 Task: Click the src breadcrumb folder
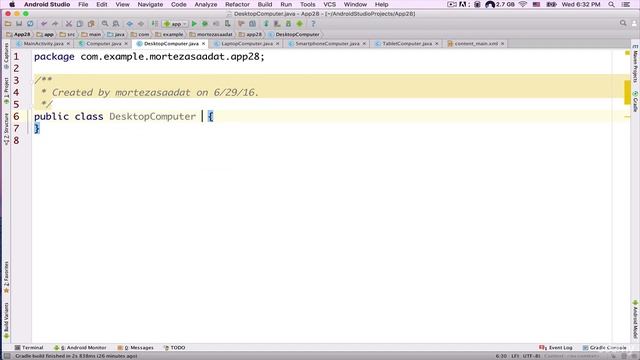tap(68, 35)
